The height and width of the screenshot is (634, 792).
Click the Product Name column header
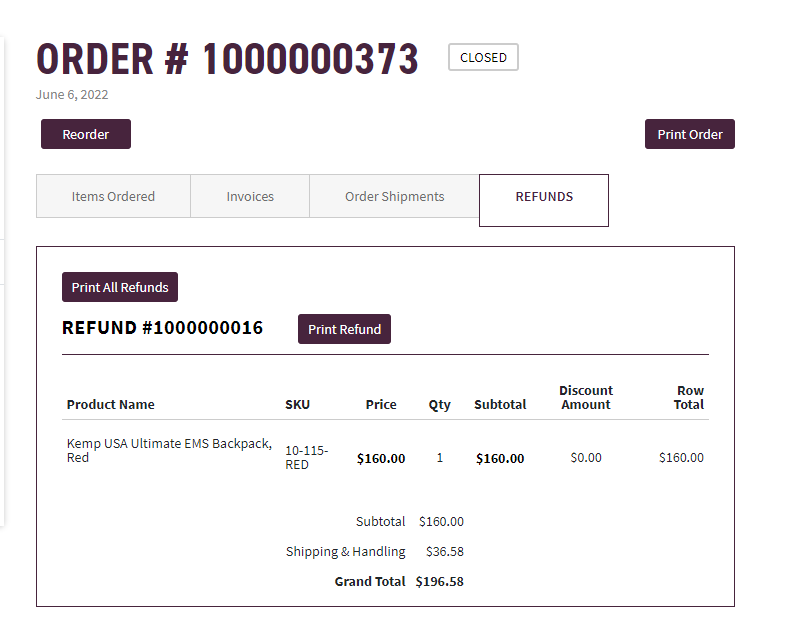(x=111, y=405)
